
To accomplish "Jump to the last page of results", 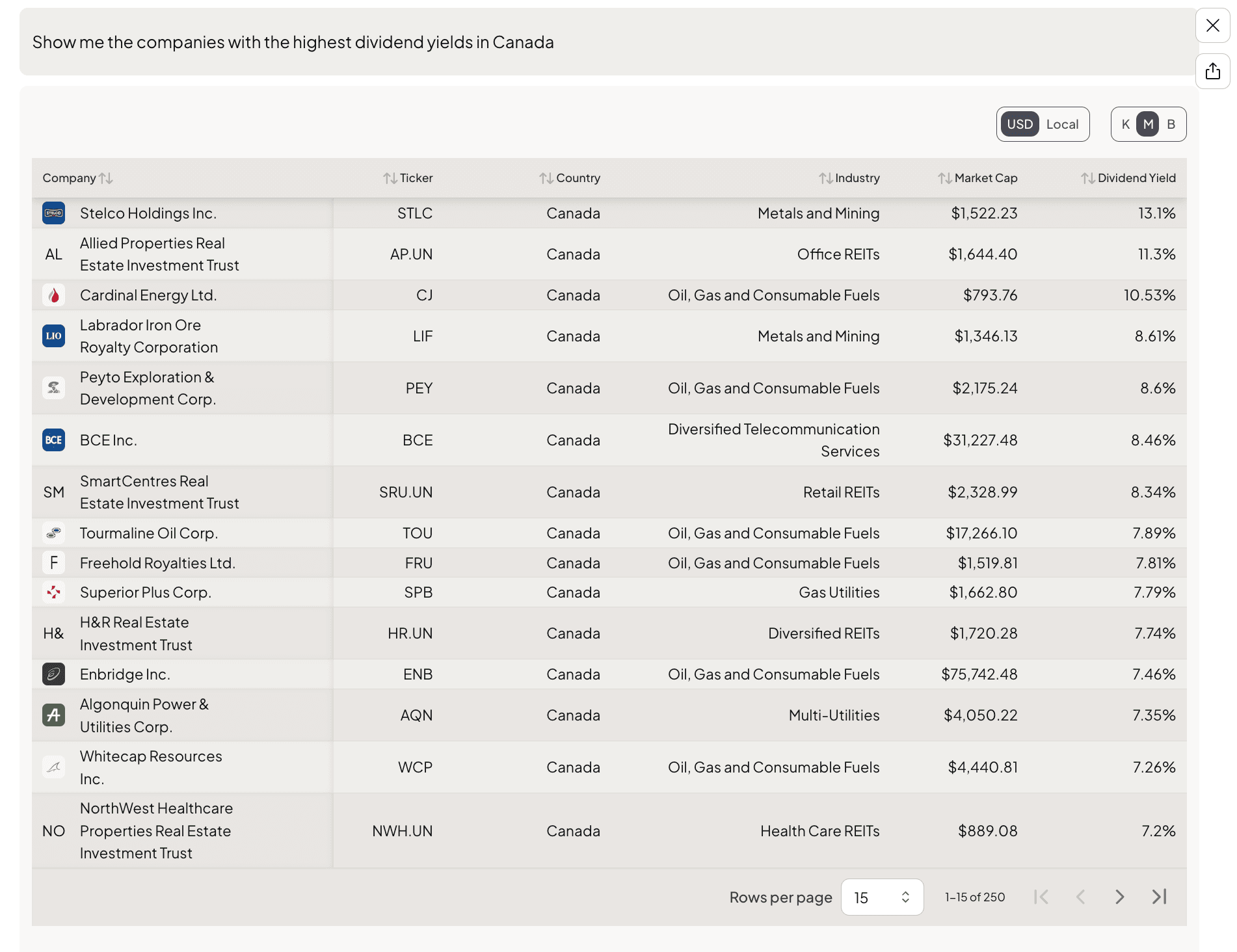I will [x=1159, y=897].
